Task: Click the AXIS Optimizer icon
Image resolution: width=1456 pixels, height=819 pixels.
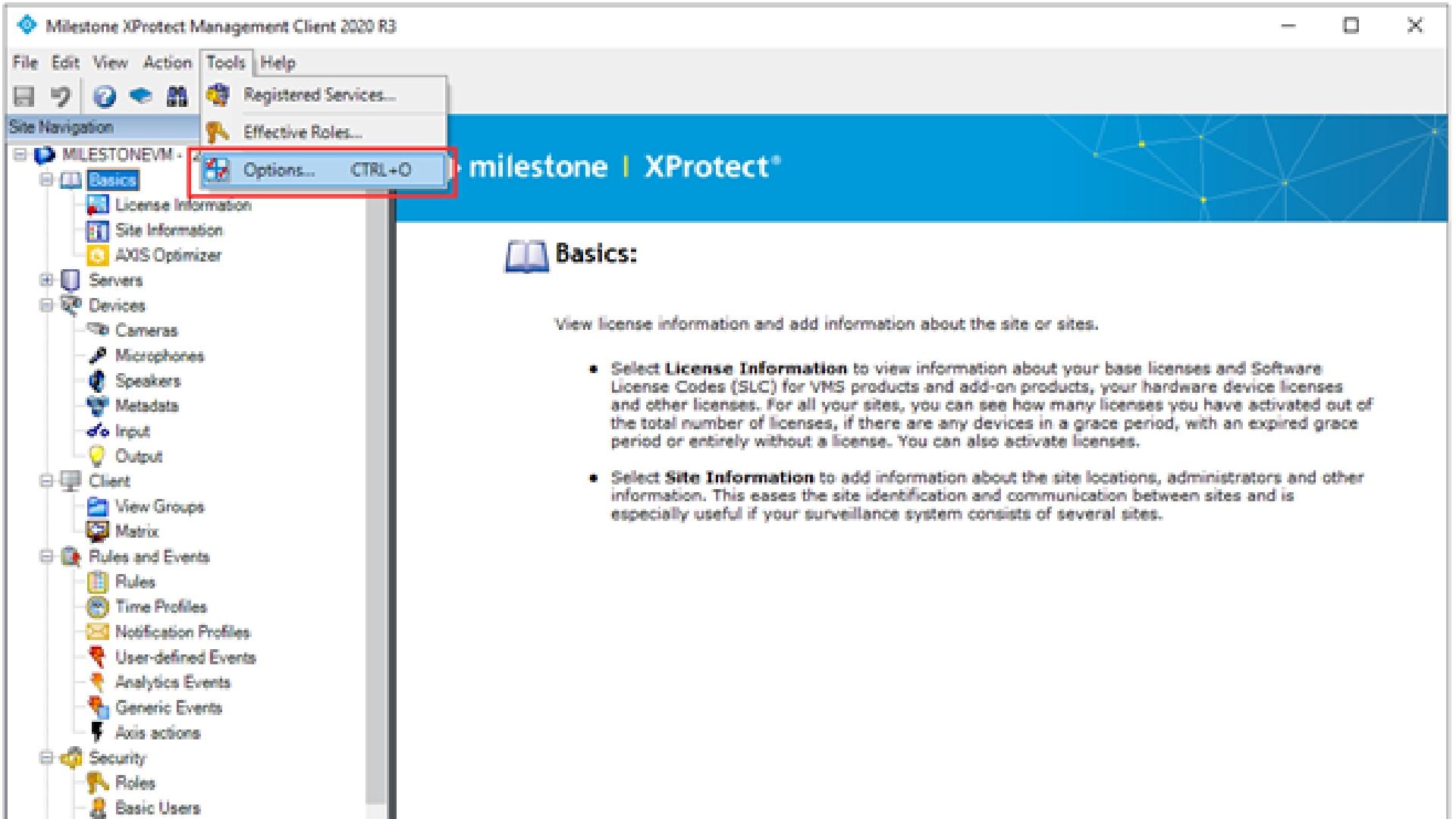Action: (97, 256)
